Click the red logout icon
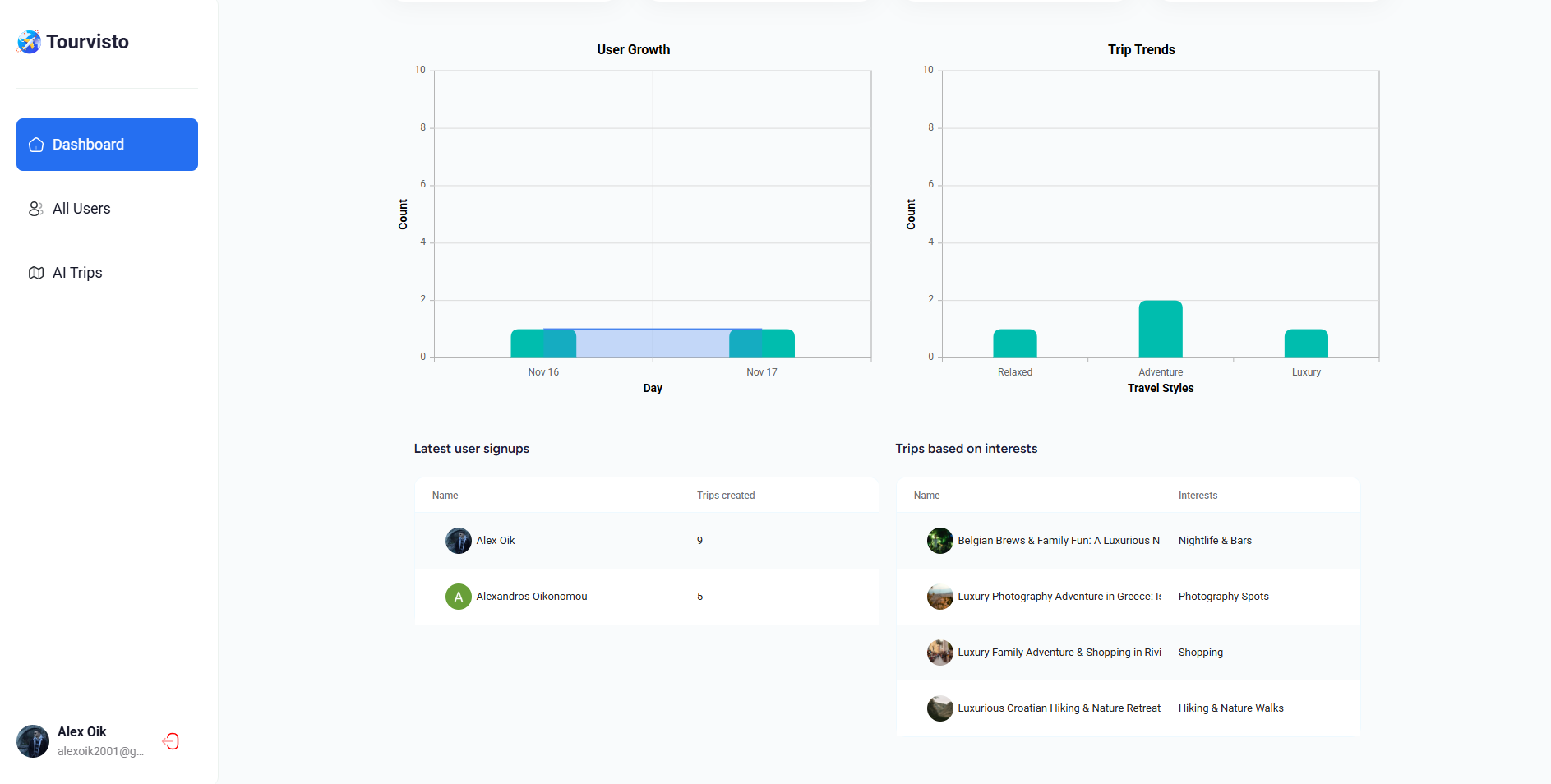 pos(171,741)
